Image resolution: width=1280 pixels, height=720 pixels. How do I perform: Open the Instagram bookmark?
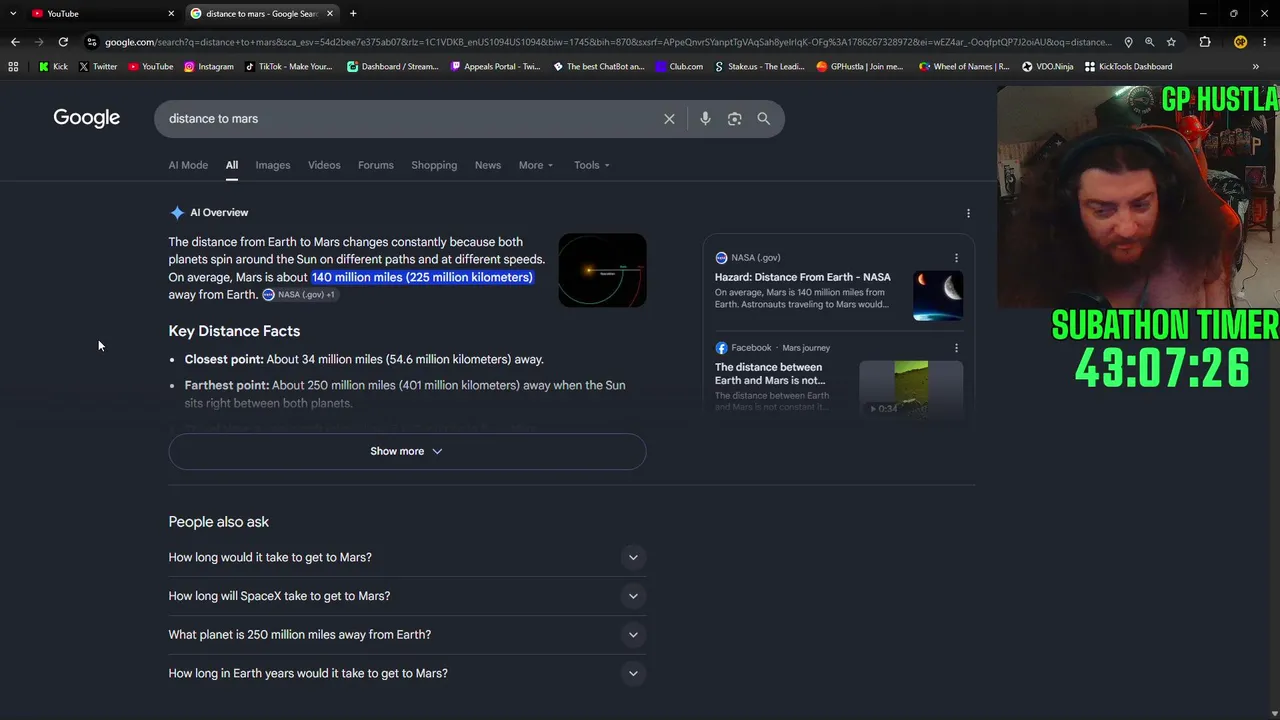209,67
